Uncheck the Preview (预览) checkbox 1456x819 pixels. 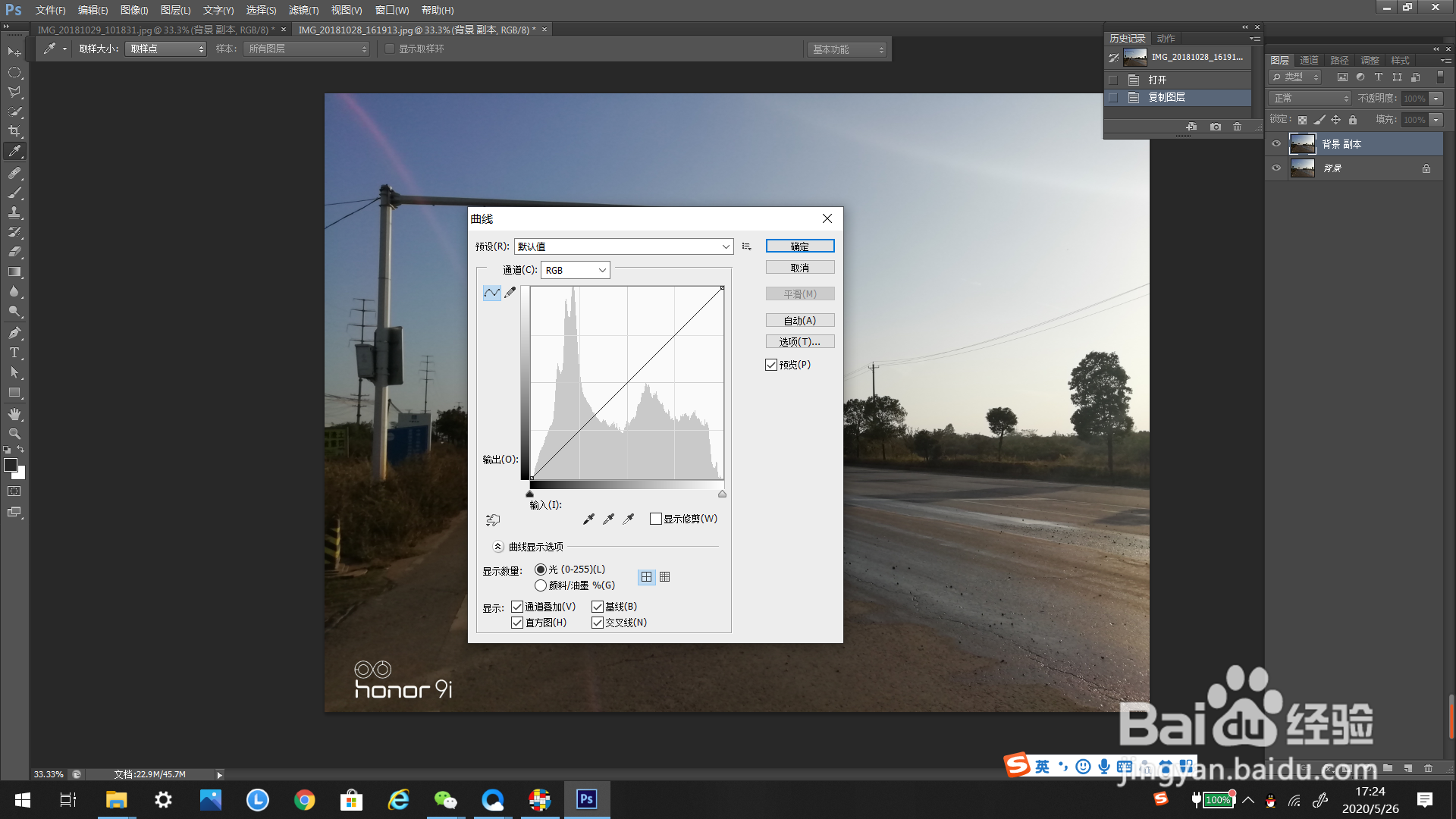pyautogui.click(x=771, y=365)
